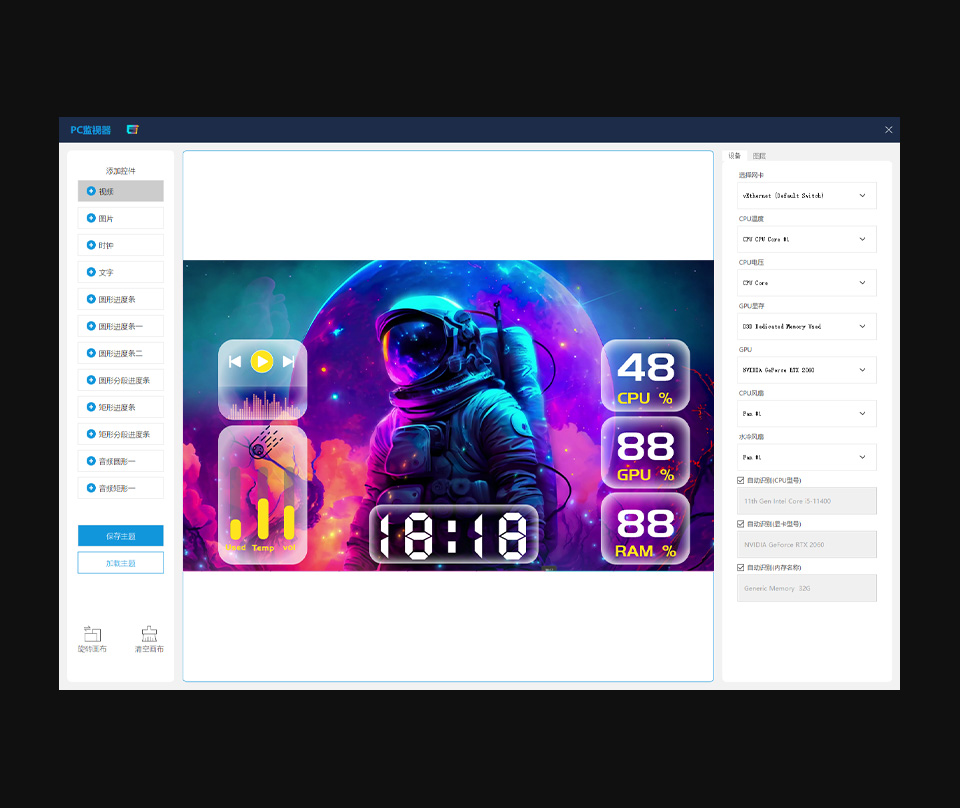The height and width of the screenshot is (808, 960).
Task: Add the 圆形进度条一 widget
Action: 121,326
